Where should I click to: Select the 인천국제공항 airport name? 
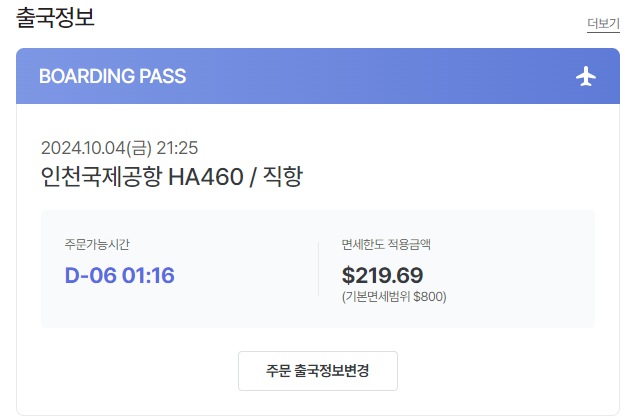(x=100, y=177)
